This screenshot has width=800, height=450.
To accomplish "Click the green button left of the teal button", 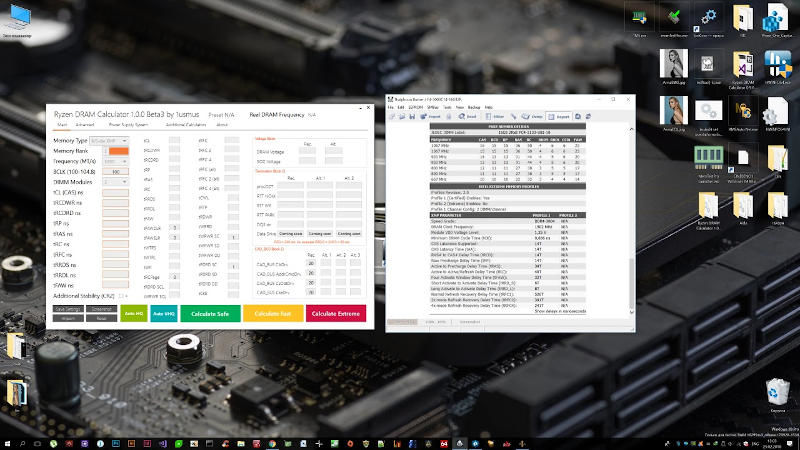I will click(x=134, y=313).
